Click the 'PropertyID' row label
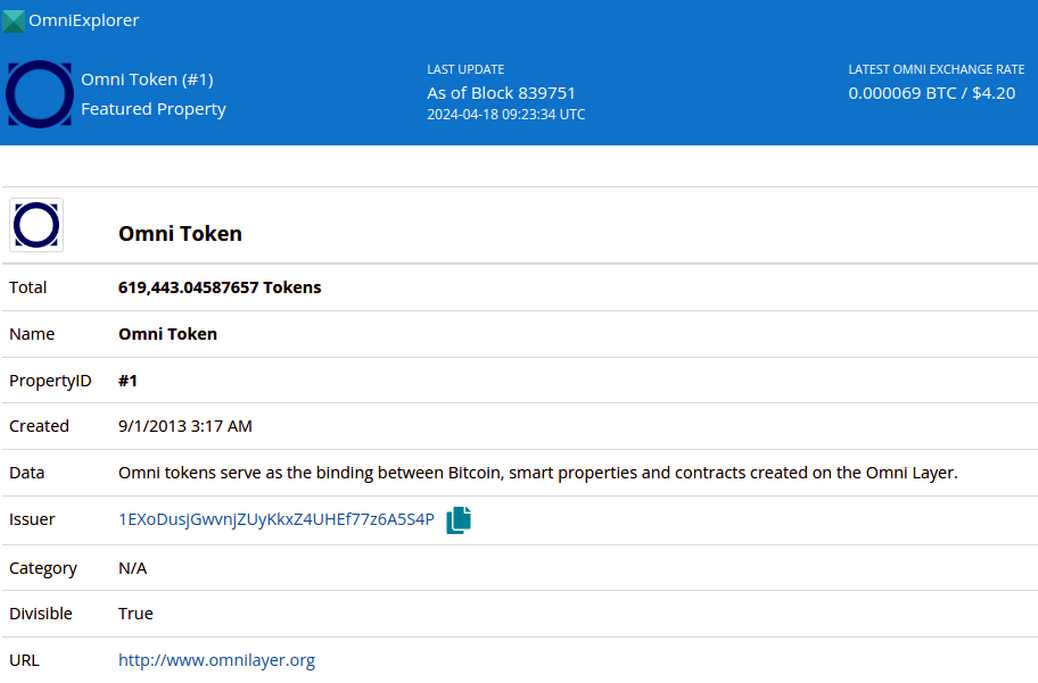The height and width of the screenshot is (683, 1038). pyautogui.click(x=50, y=381)
